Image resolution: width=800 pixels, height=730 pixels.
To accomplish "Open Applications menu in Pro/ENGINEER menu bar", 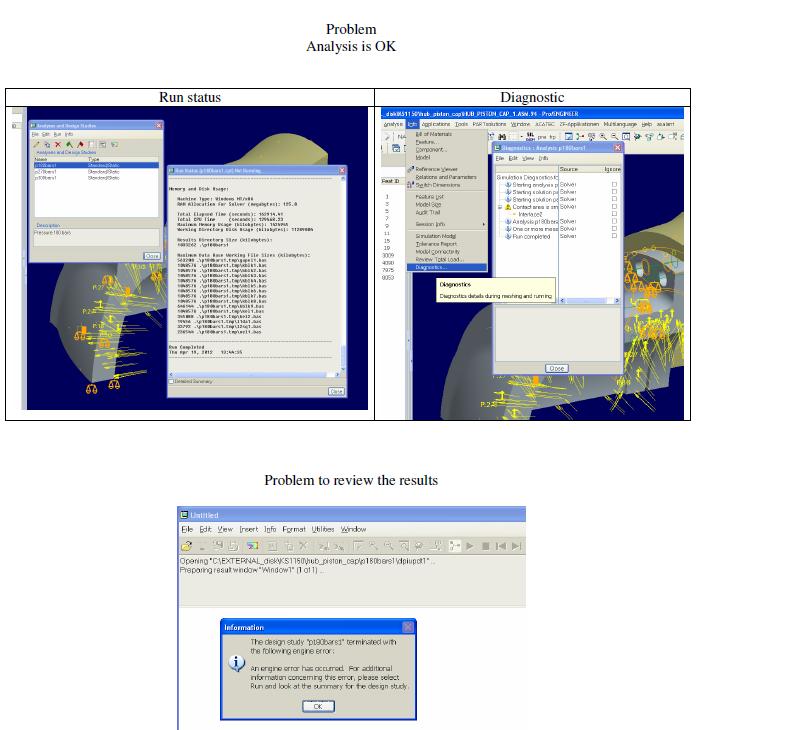I will 435,124.
